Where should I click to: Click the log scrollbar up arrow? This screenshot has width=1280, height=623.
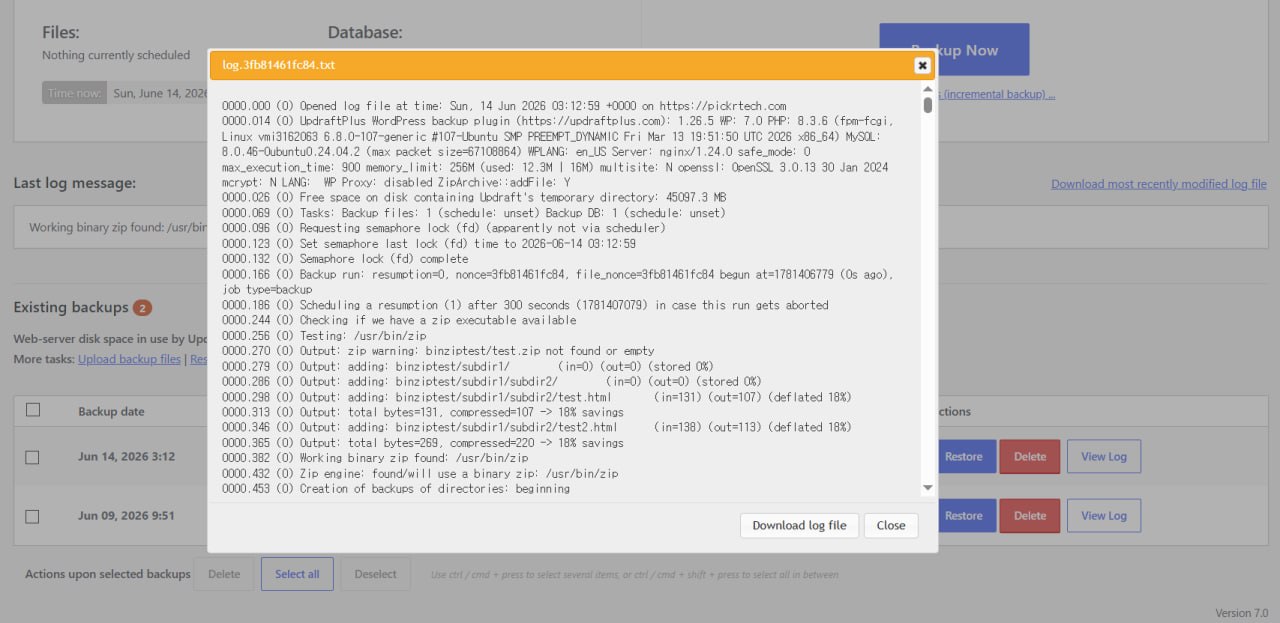click(928, 89)
